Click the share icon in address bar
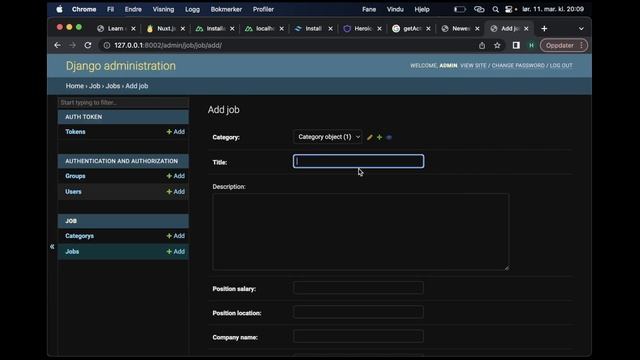The width and height of the screenshot is (640, 360). [x=482, y=45]
